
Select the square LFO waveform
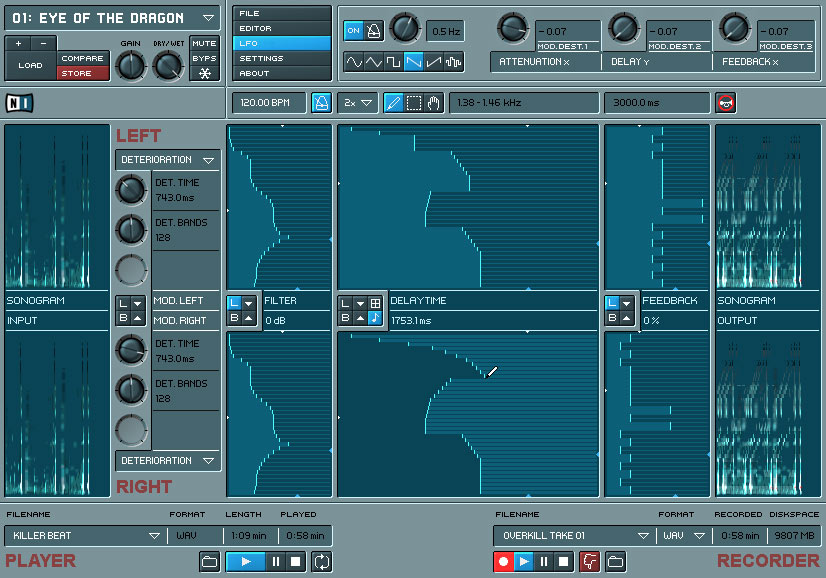(394, 62)
